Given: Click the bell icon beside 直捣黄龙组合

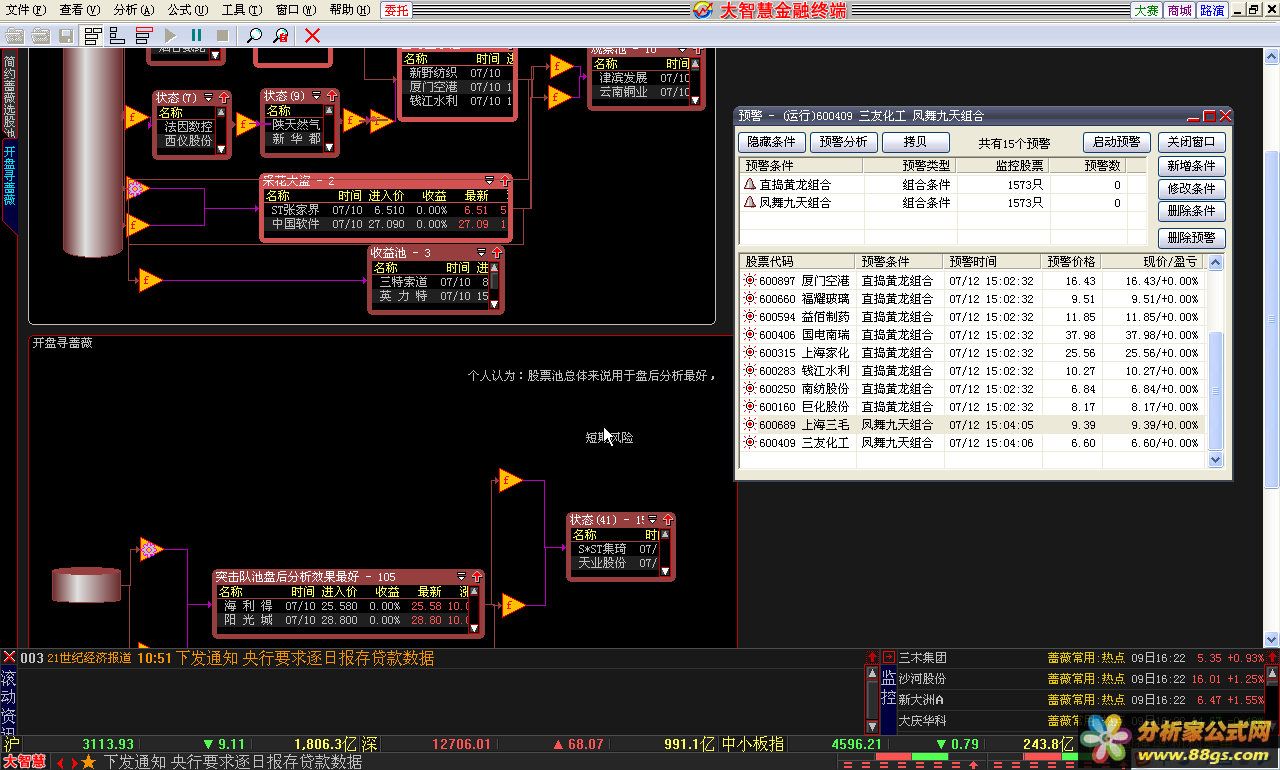Looking at the screenshot, I should click(749, 185).
